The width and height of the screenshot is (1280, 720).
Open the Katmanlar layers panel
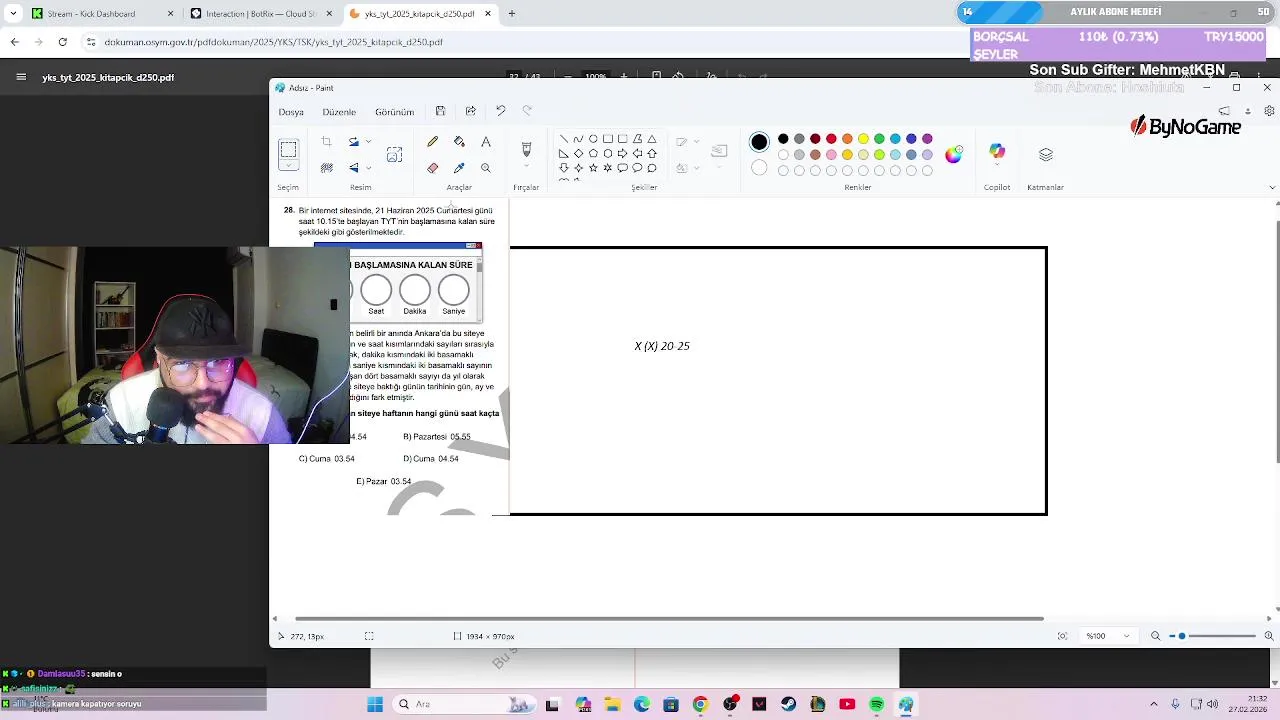pos(1046,154)
